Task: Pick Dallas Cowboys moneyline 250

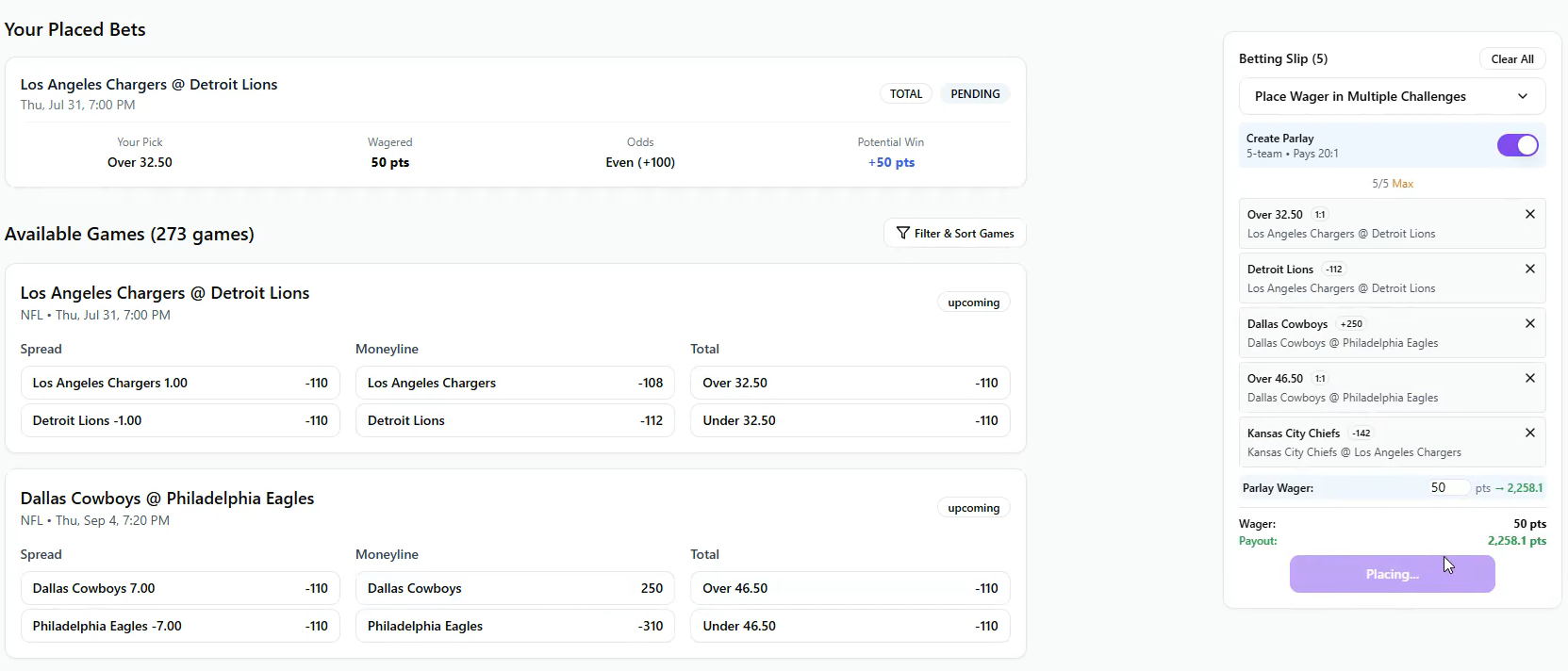Action: tap(515, 588)
